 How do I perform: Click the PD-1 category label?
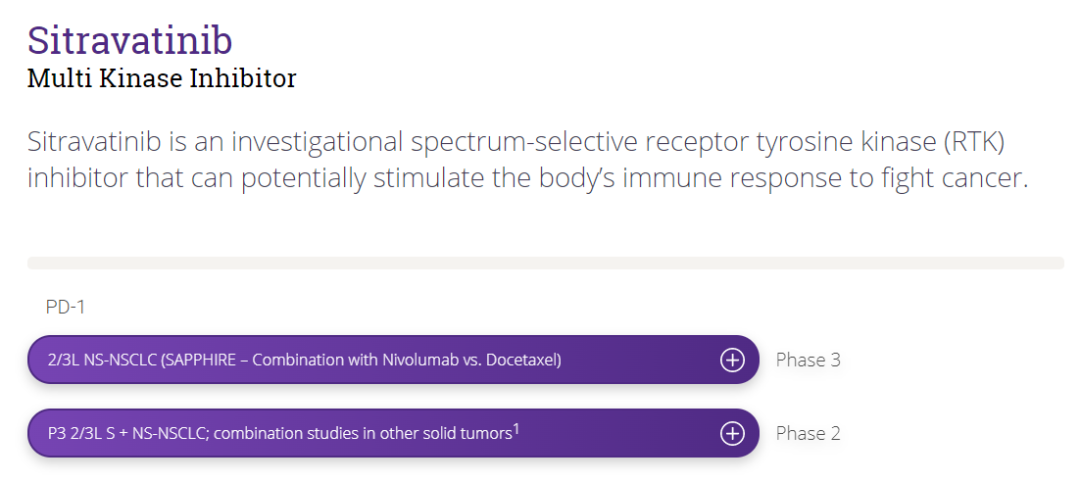[x=65, y=307]
